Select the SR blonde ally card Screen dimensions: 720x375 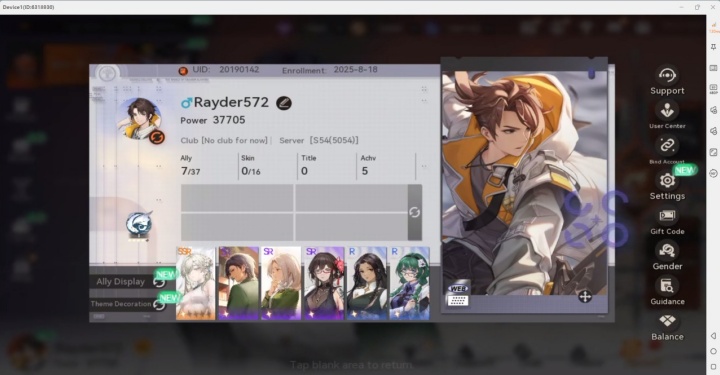tap(281, 283)
